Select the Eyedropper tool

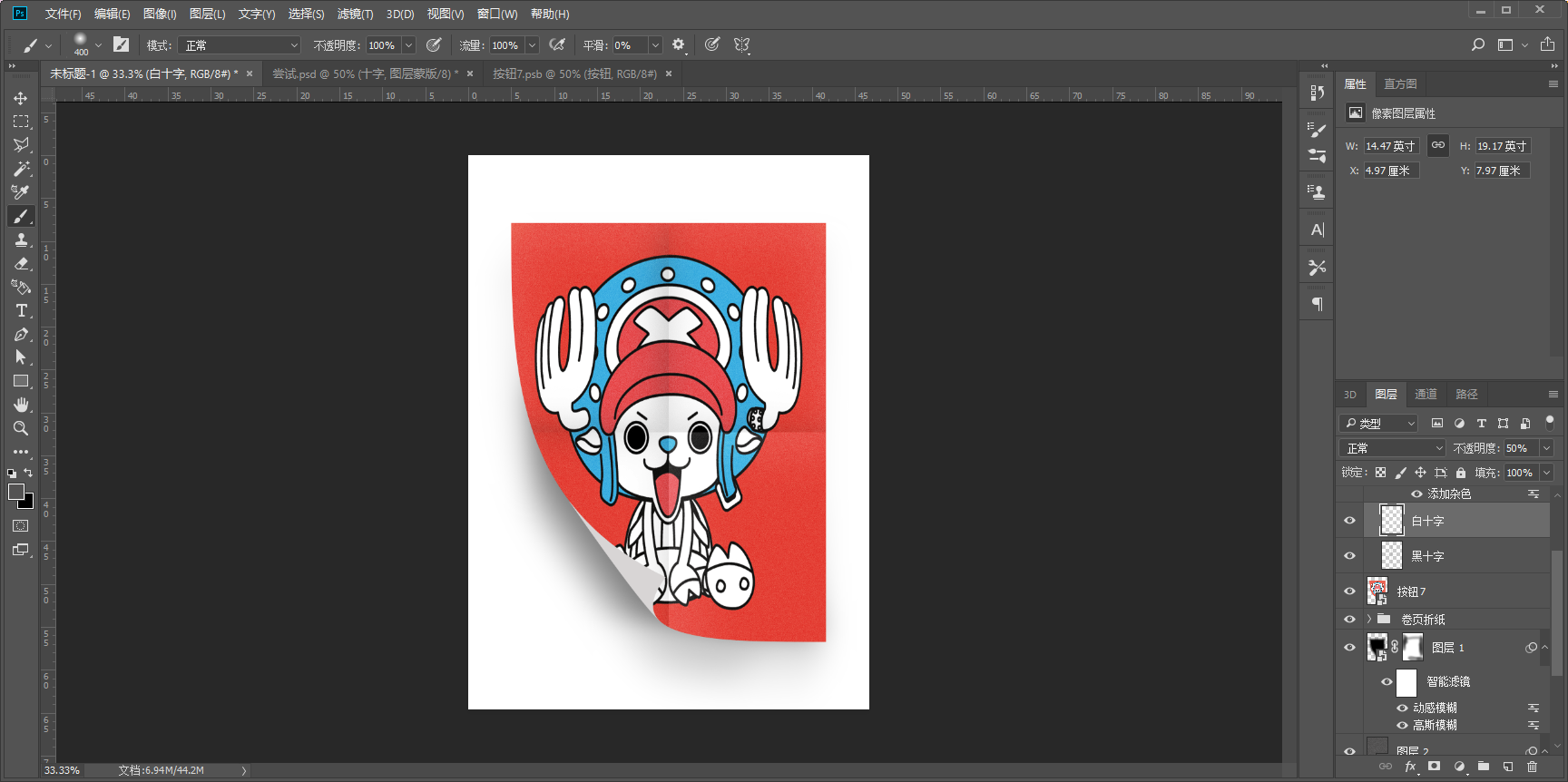pyautogui.click(x=21, y=192)
